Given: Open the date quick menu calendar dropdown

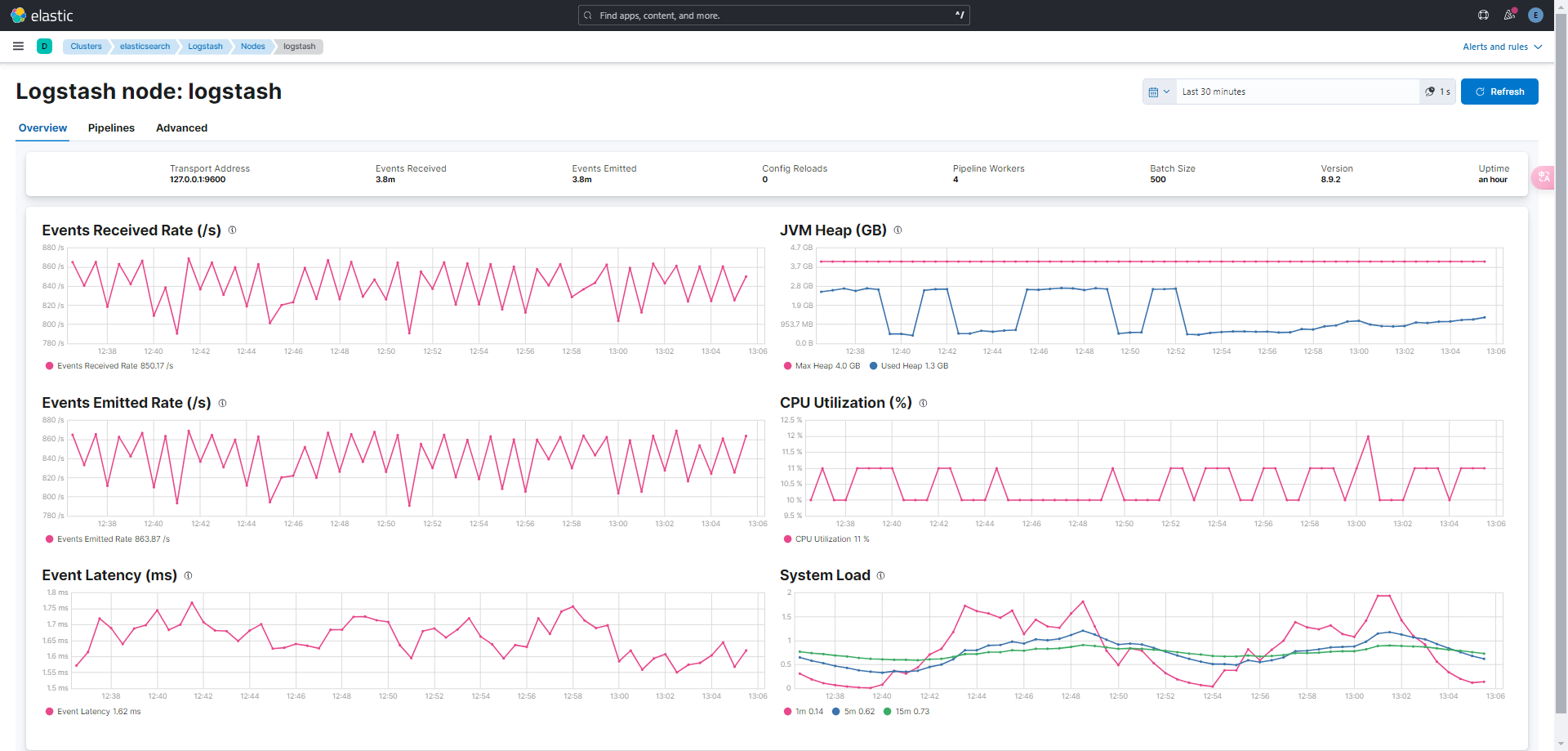Looking at the screenshot, I should 1159,92.
